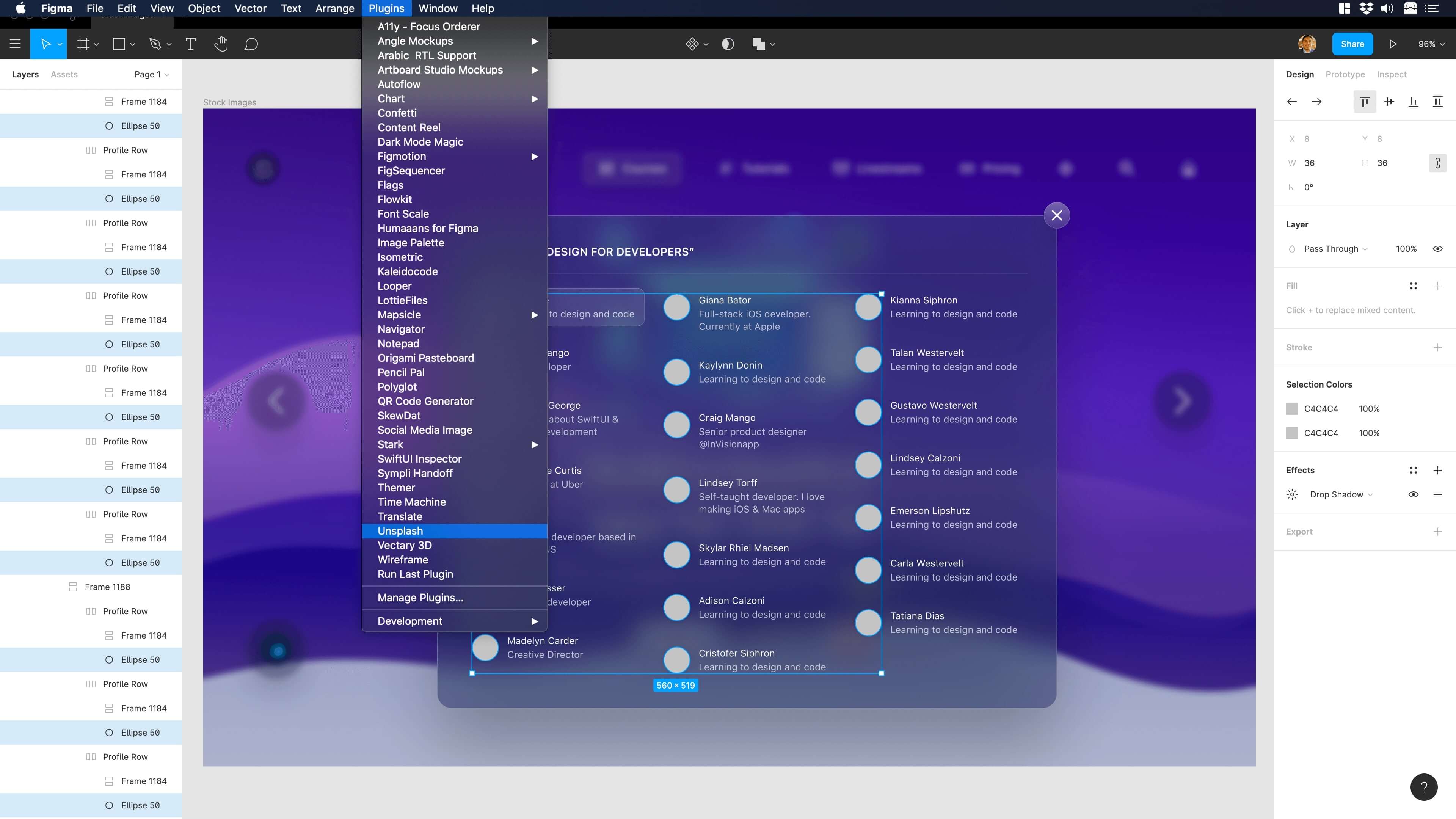Click Manage Plugins... menu entry

pos(420,598)
